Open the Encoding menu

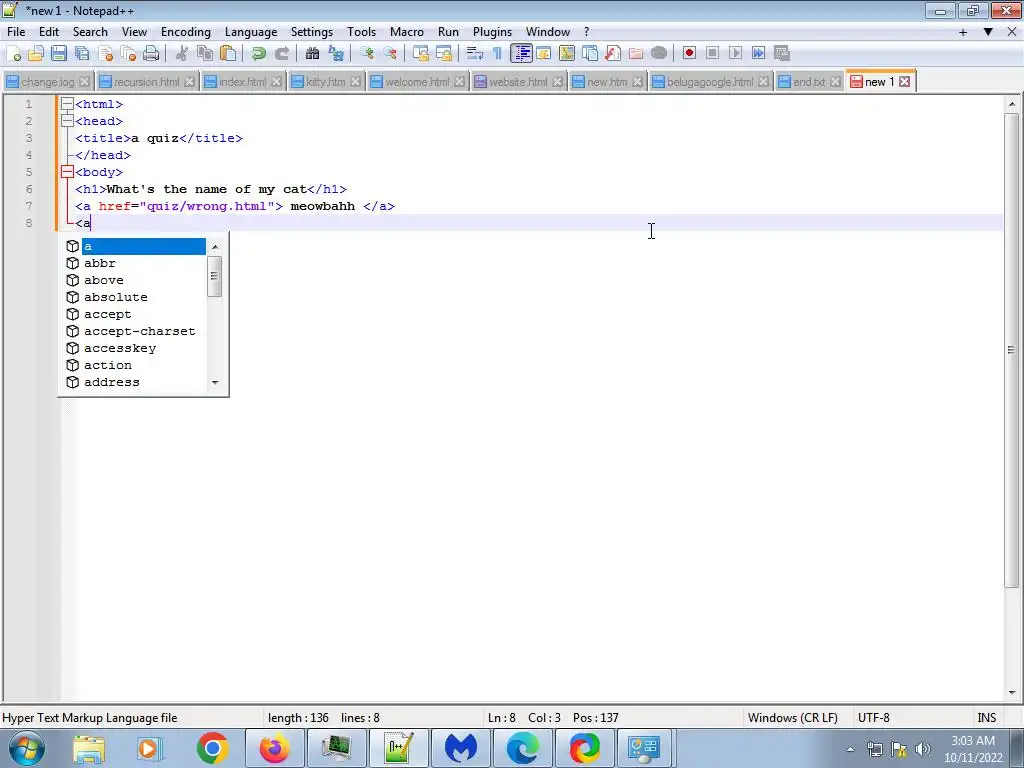click(x=185, y=32)
